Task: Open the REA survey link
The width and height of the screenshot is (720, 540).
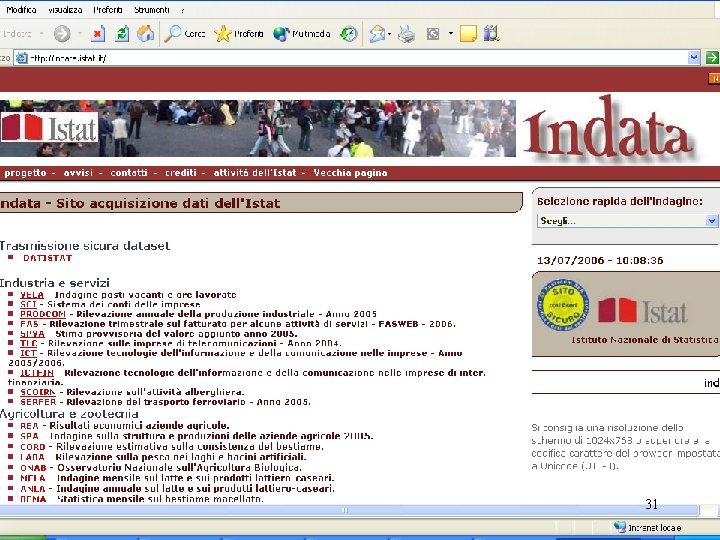Action: (29, 426)
